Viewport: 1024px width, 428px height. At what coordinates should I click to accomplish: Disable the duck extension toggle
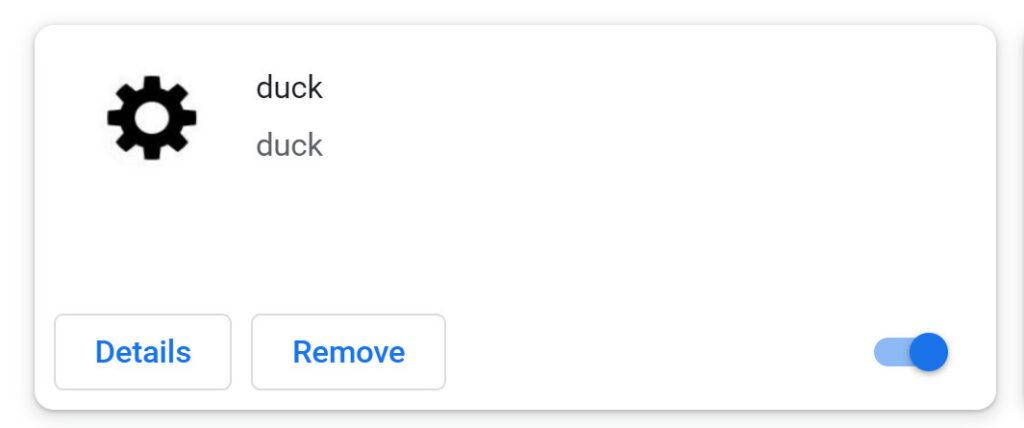911,352
